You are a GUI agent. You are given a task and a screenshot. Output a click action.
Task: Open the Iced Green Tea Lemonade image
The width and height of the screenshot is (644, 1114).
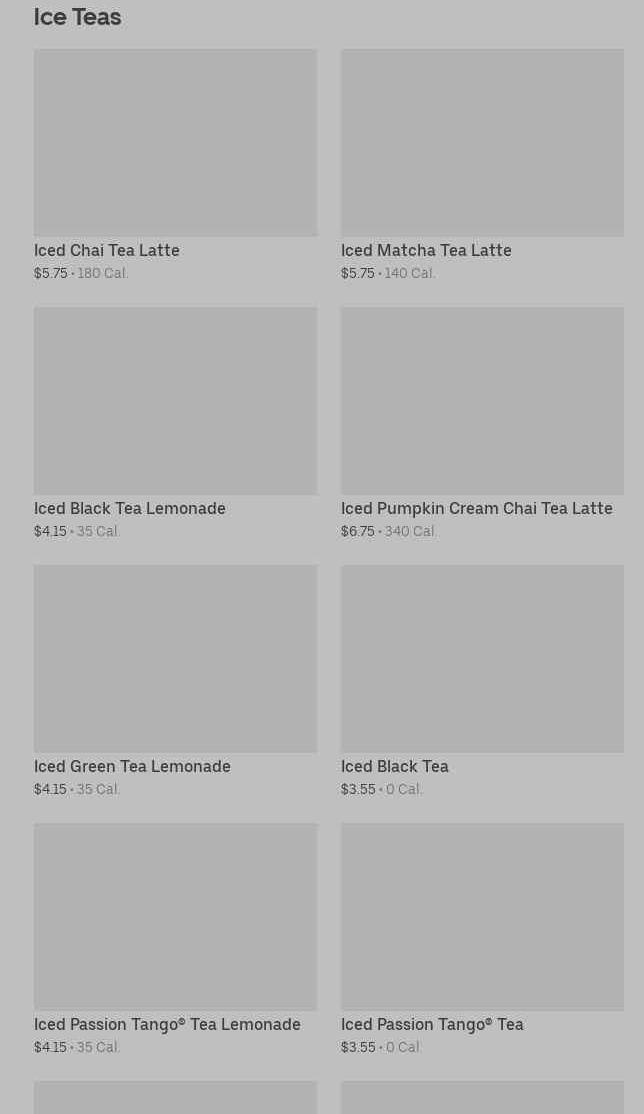[176, 659]
